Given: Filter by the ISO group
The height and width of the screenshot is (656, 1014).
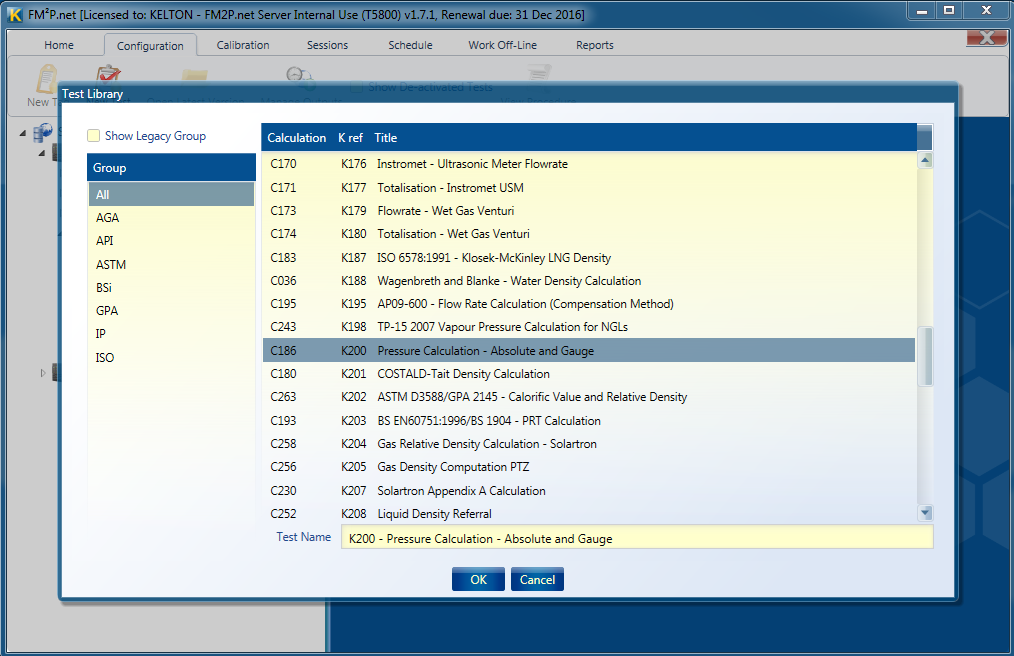Looking at the screenshot, I should pos(171,357).
